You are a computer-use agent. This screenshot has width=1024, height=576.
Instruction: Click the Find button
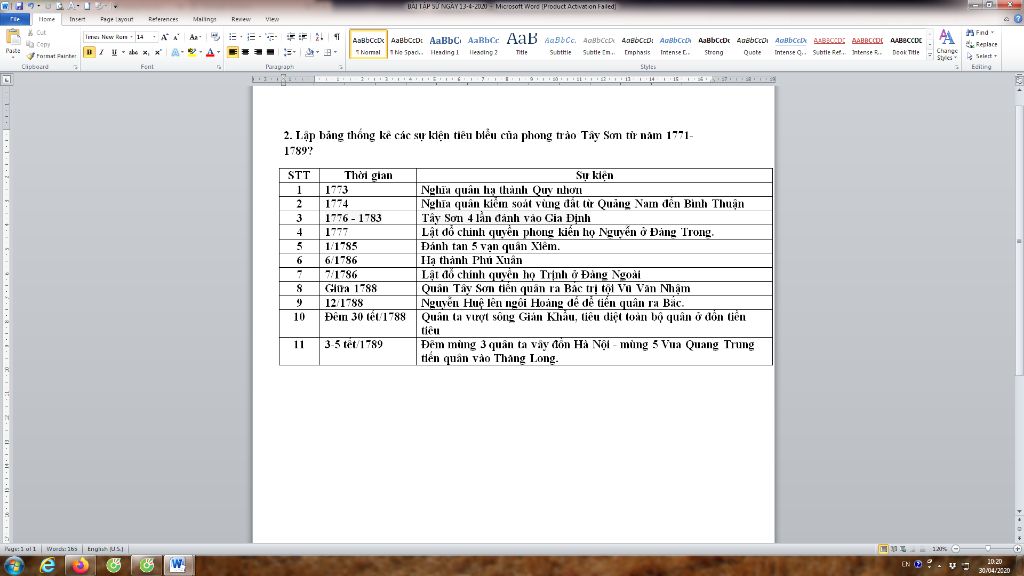coord(980,33)
